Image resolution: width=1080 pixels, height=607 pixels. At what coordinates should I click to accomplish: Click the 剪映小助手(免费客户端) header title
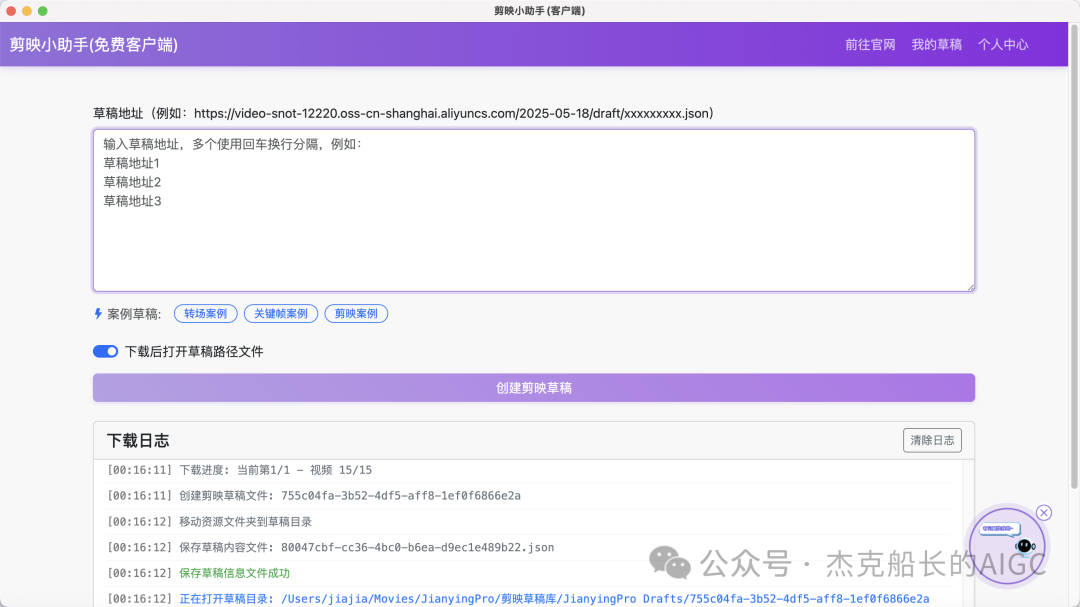tap(94, 45)
